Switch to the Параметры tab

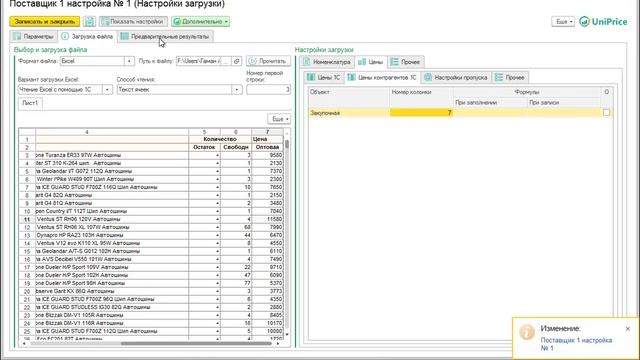click(x=33, y=36)
